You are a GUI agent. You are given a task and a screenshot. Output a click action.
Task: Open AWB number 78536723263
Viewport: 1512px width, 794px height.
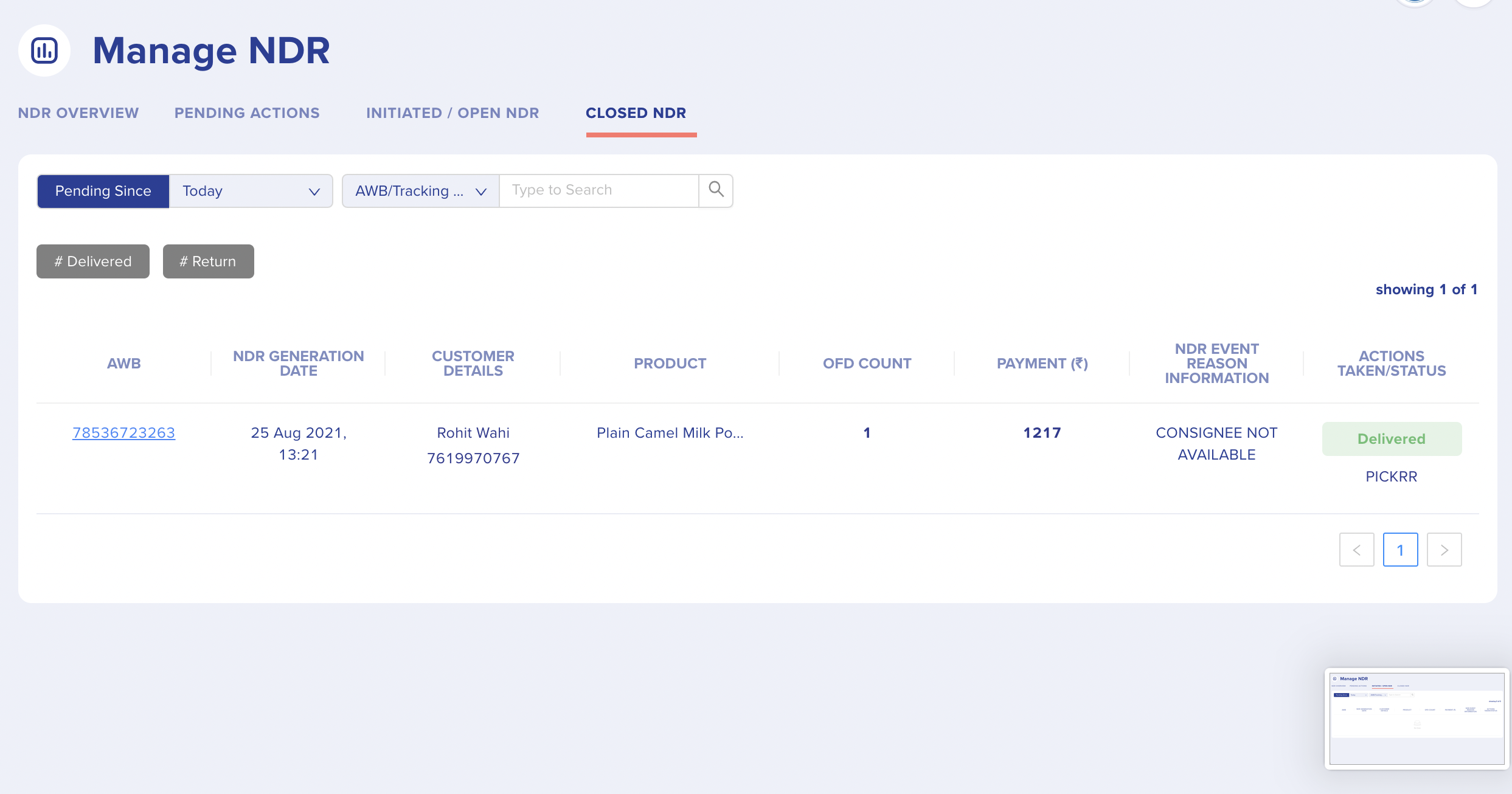pyautogui.click(x=123, y=433)
